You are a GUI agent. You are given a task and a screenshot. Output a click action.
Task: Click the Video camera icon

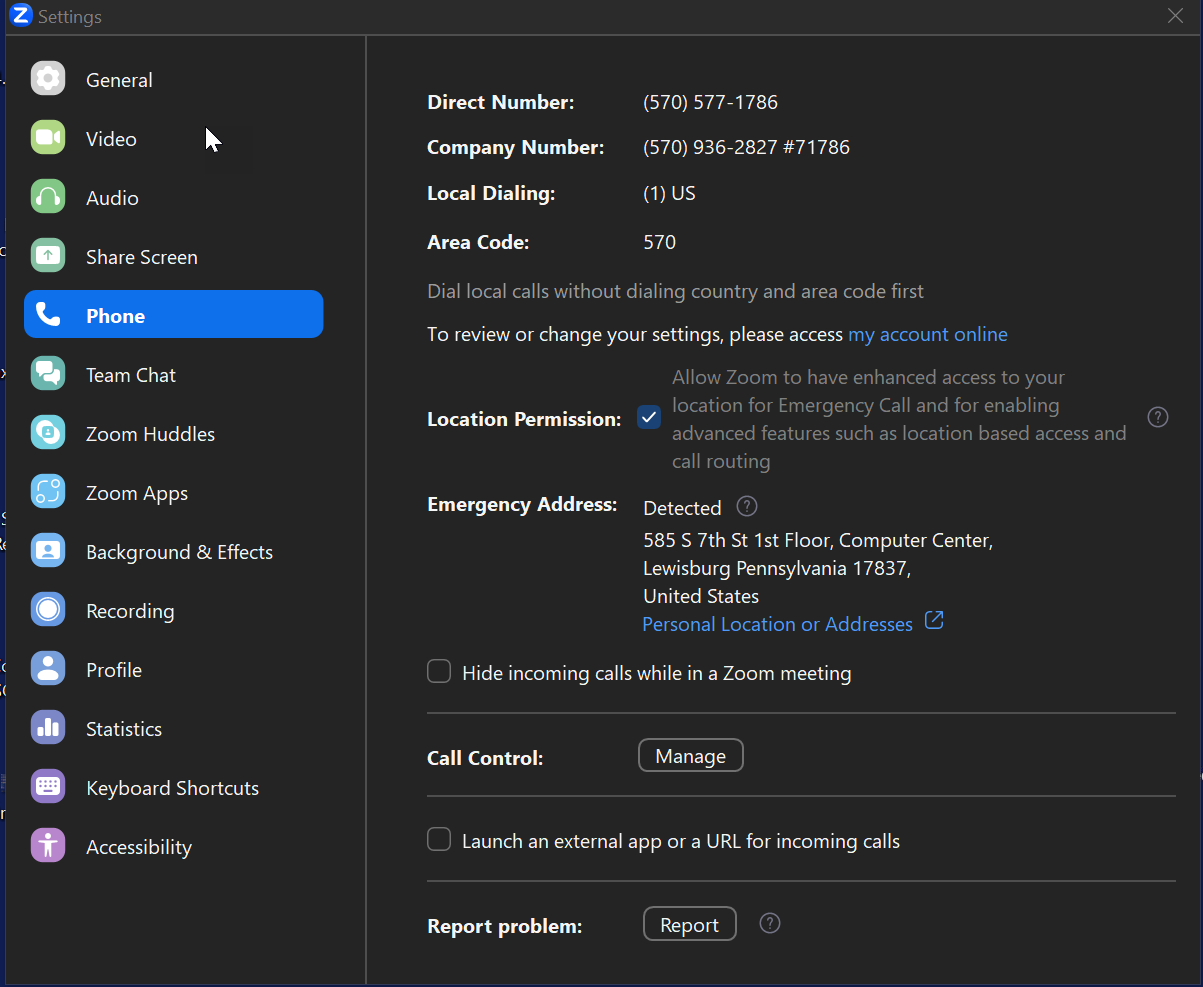pyautogui.click(x=48, y=138)
